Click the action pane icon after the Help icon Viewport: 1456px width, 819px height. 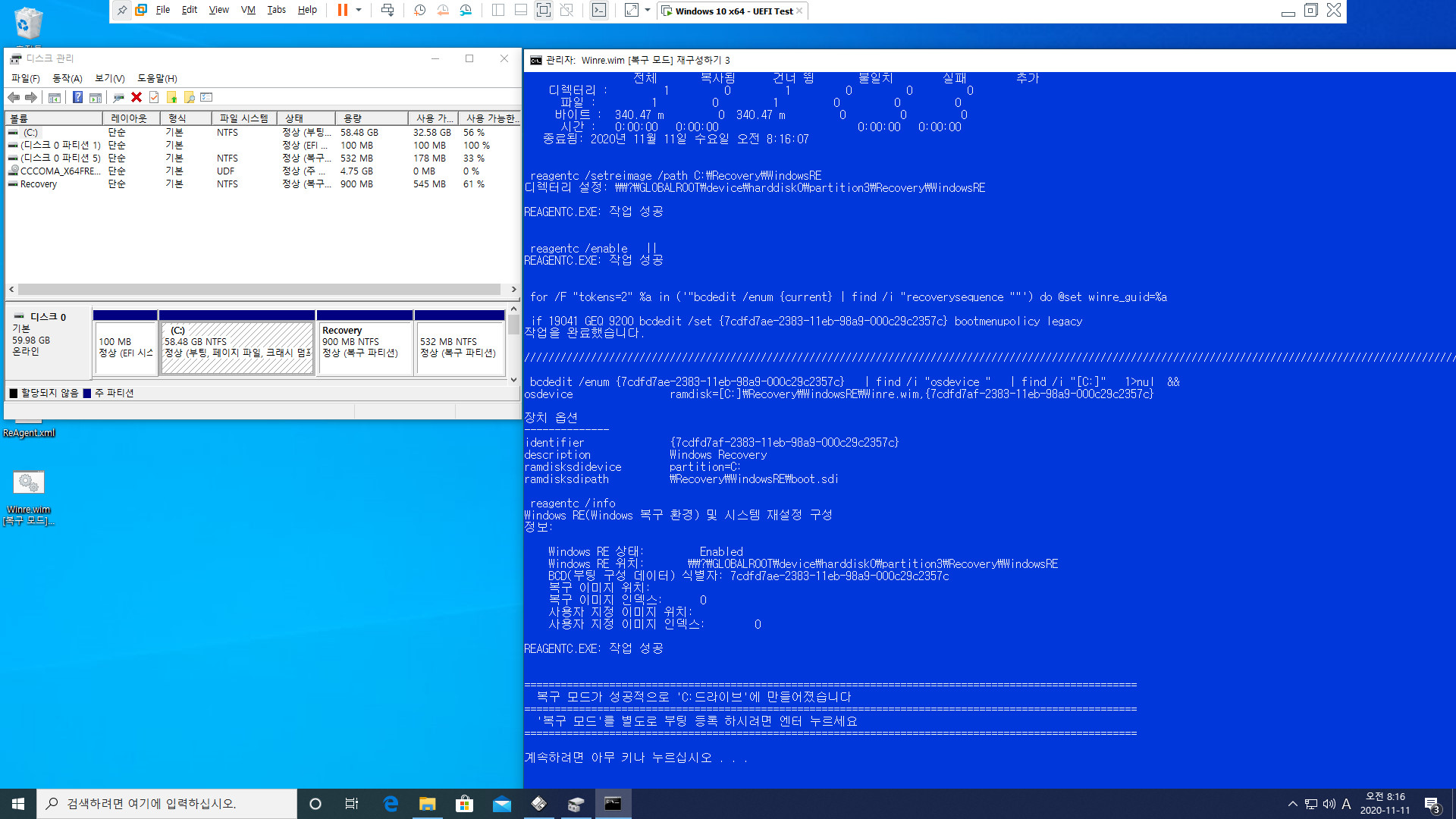tap(96, 97)
